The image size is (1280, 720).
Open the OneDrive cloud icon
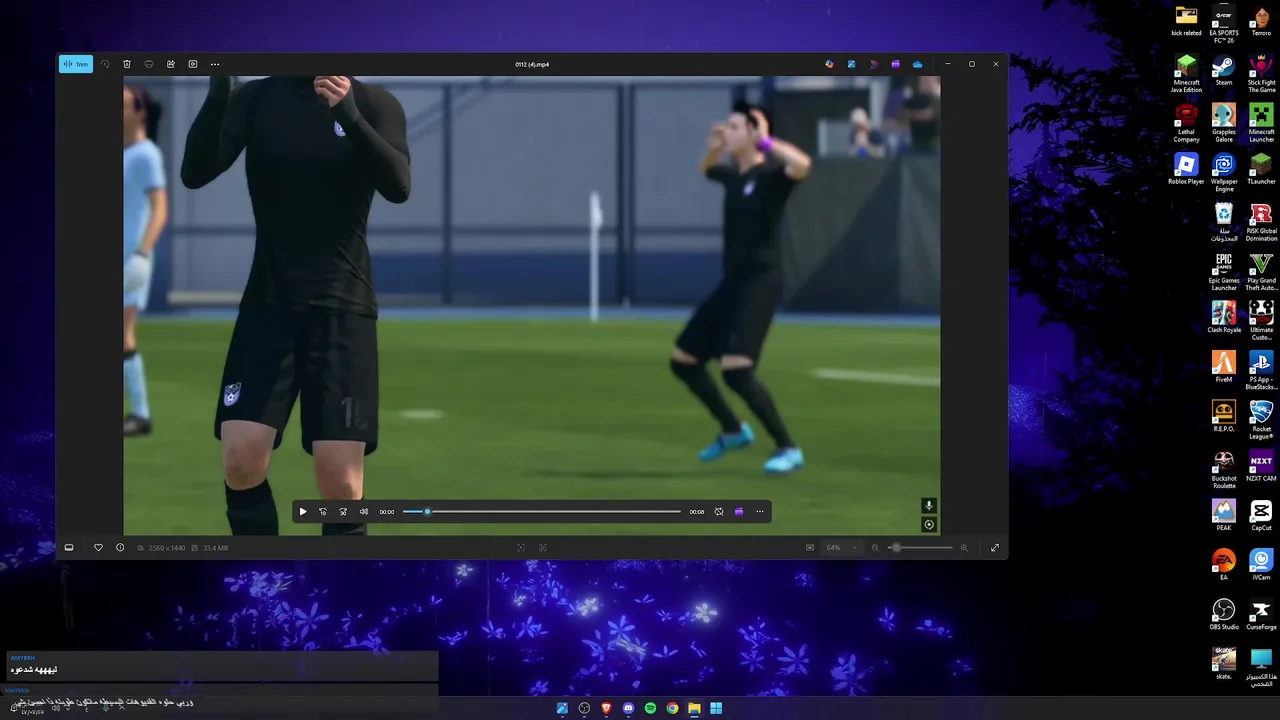pyautogui.click(x=917, y=64)
